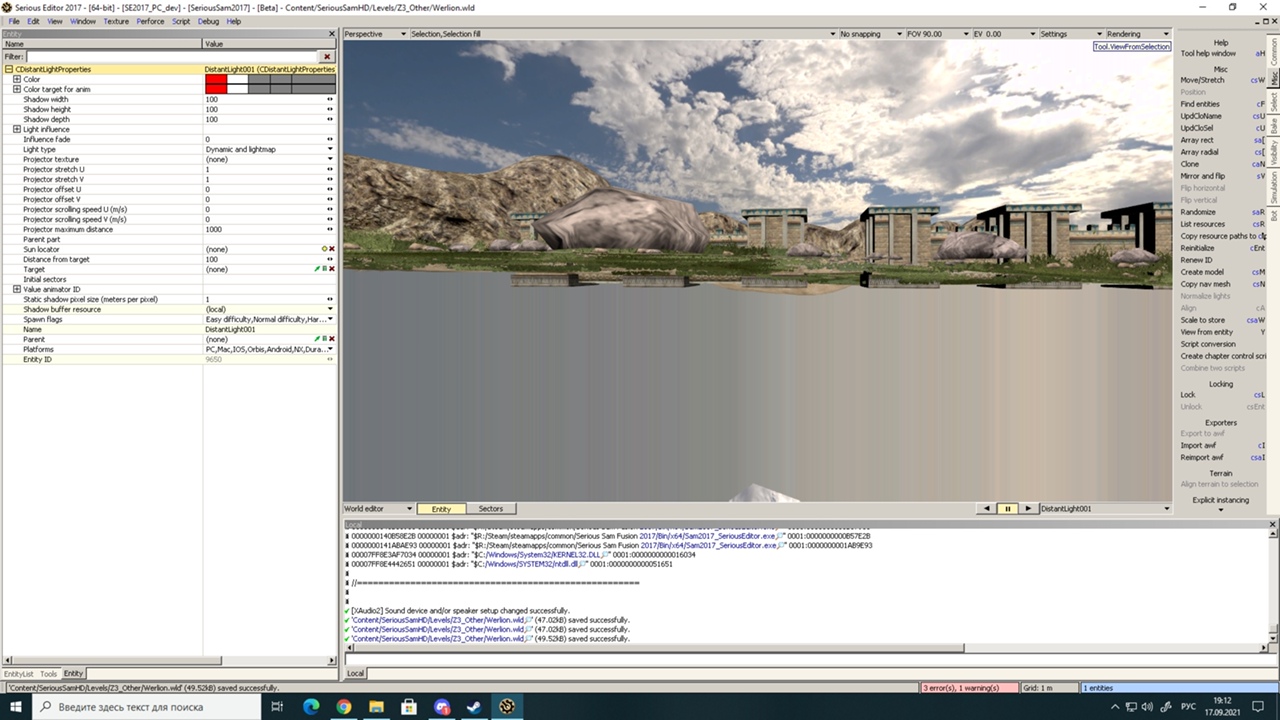Click the red Color swatch
This screenshot has width=1280, height=720.
point(216,79)
